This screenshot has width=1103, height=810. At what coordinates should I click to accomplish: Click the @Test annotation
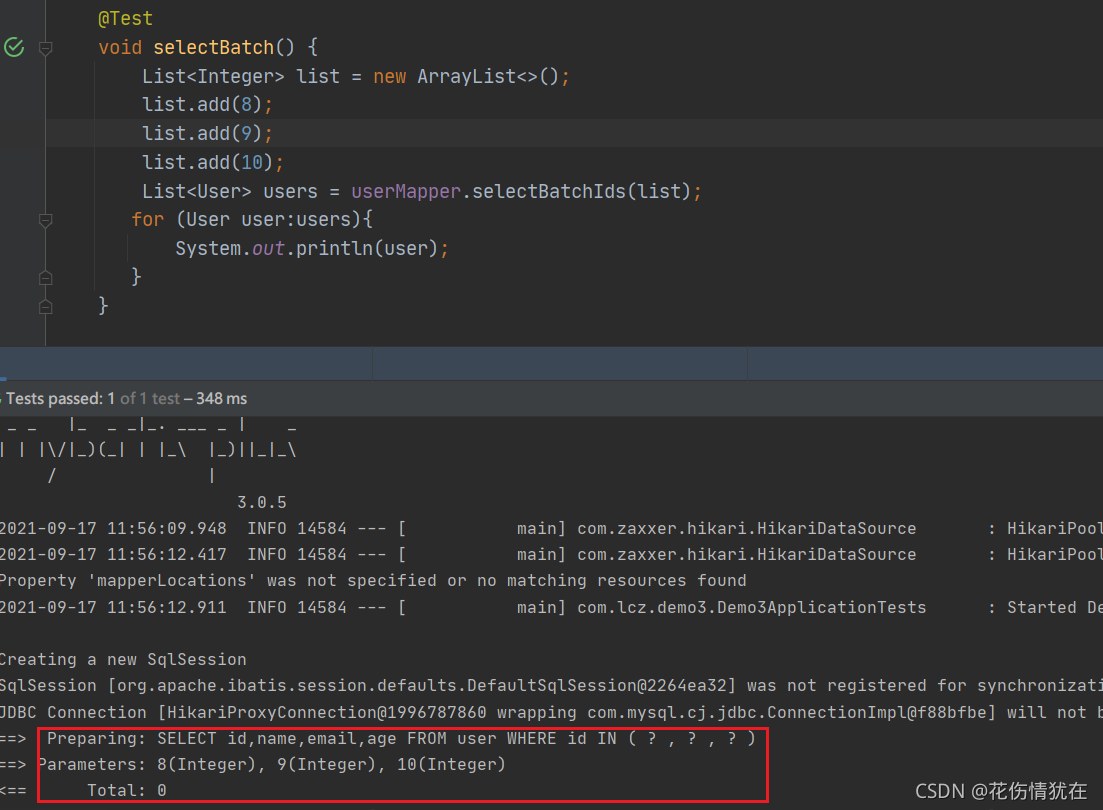coord(125,18)
